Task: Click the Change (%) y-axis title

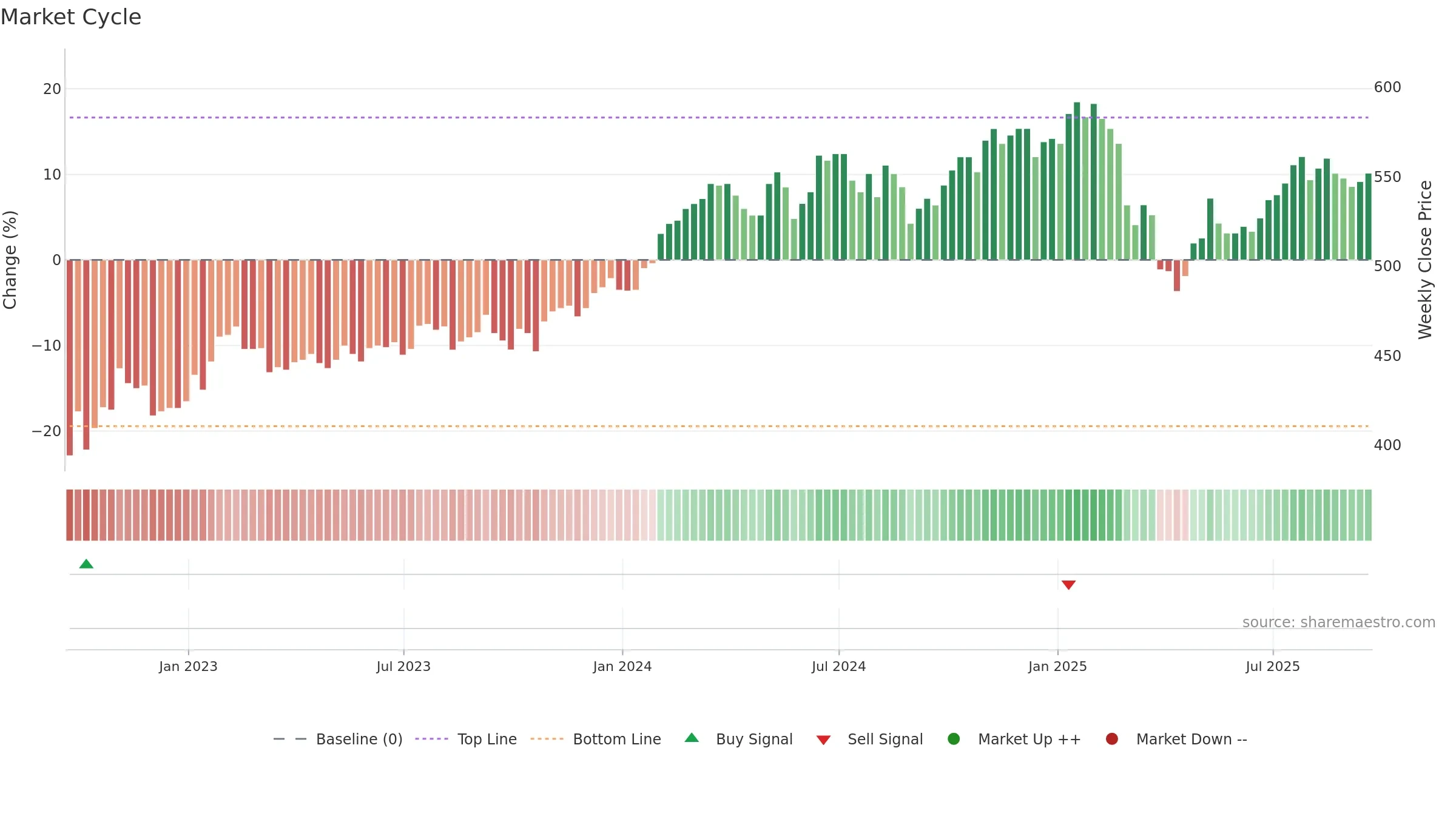Action: [10, 260]
